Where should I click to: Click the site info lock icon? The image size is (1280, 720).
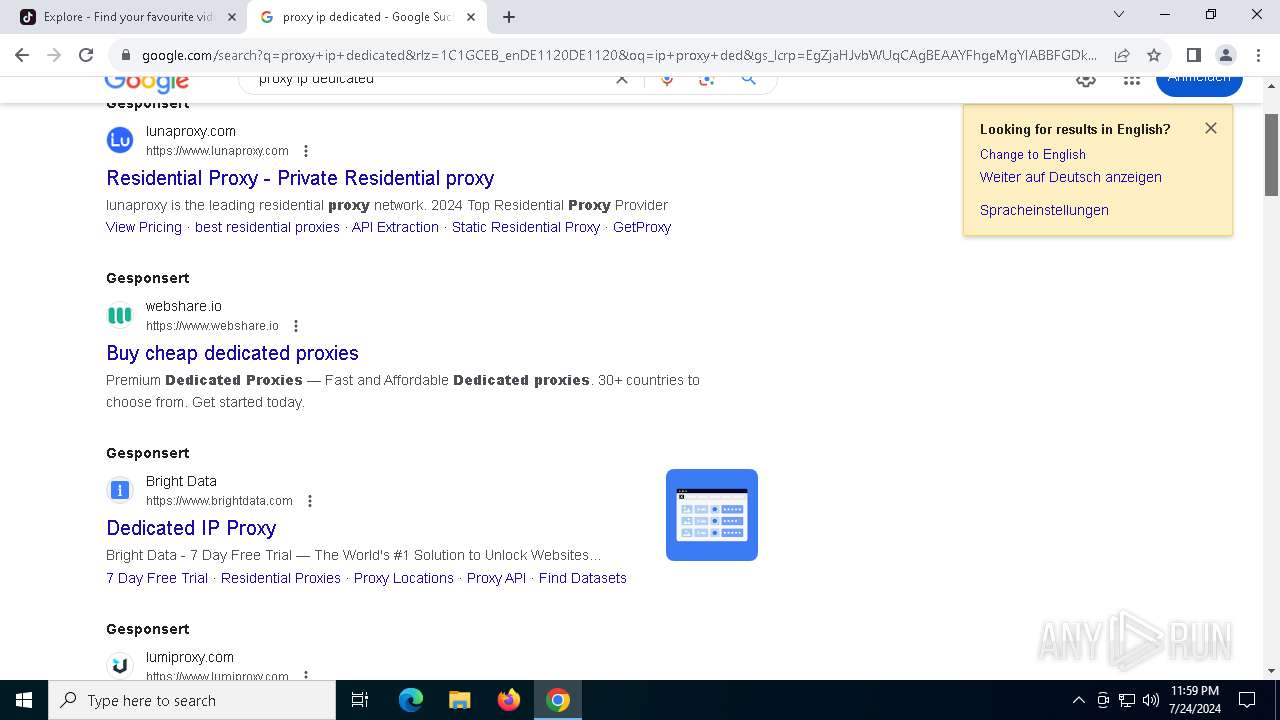[x=124, y=55]
